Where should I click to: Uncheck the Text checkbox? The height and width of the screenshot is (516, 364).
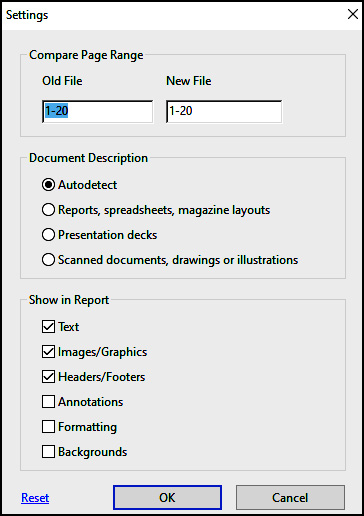point(48,327)
